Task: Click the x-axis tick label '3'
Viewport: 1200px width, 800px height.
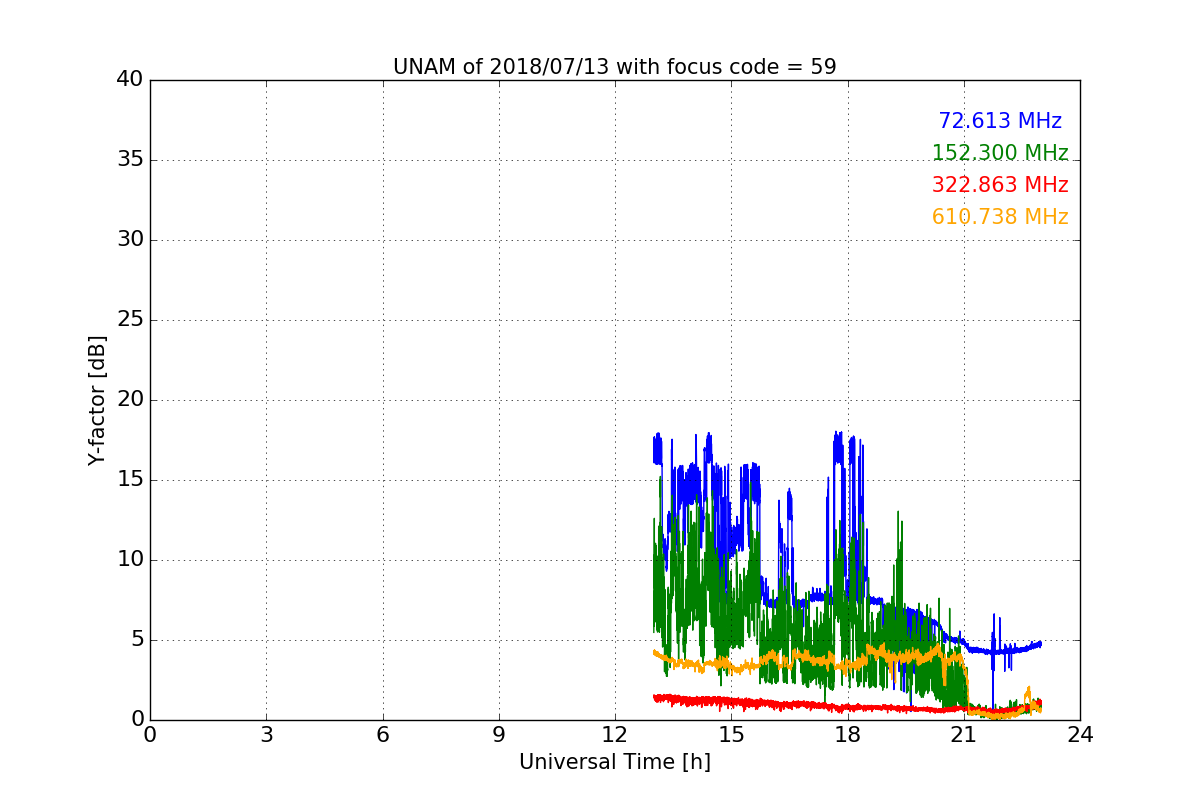Action: (x=266, y=735)
